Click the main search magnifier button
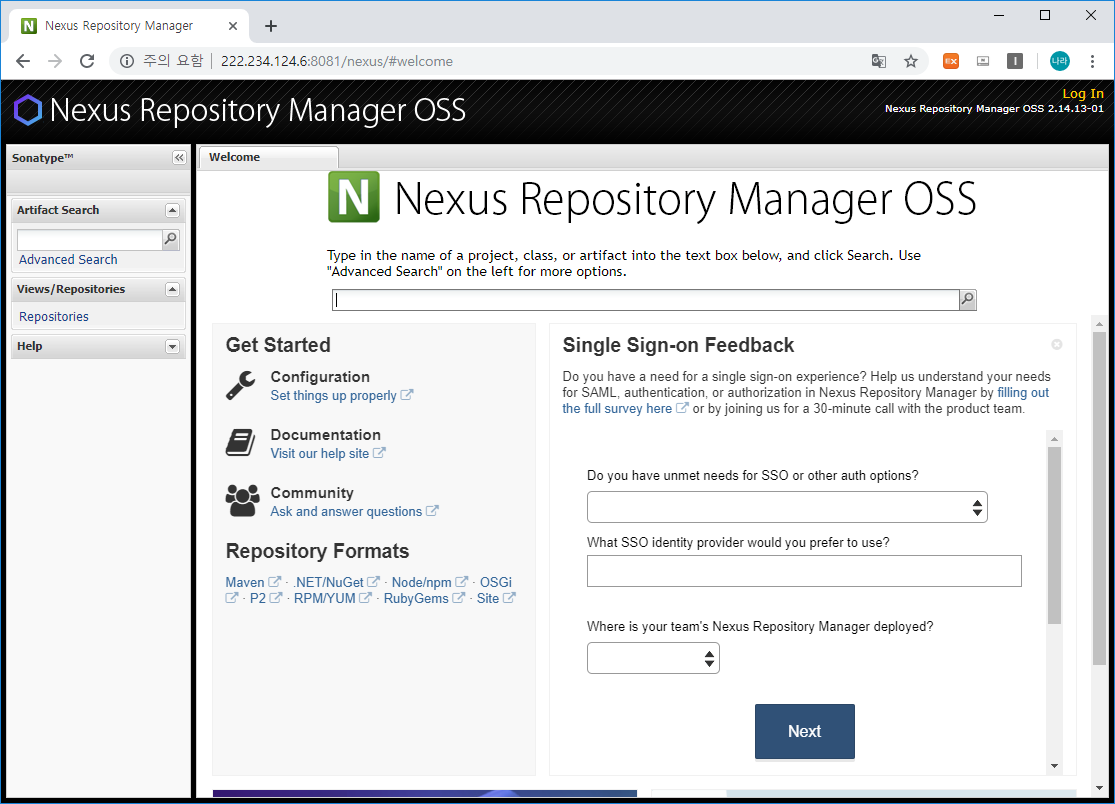The width and height of the screenshot is (1115, 804). (968, 300)
